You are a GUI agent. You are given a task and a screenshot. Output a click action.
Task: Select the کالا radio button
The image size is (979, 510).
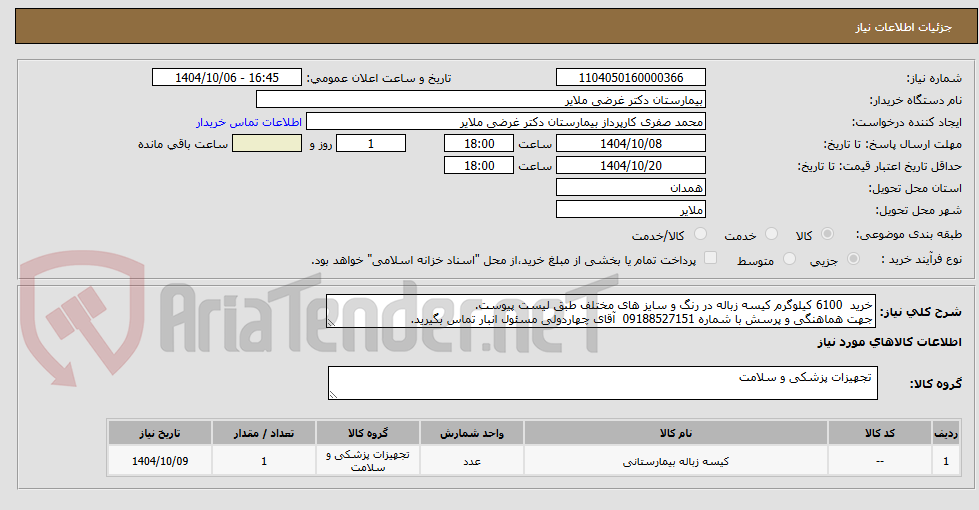pos(827,234)
